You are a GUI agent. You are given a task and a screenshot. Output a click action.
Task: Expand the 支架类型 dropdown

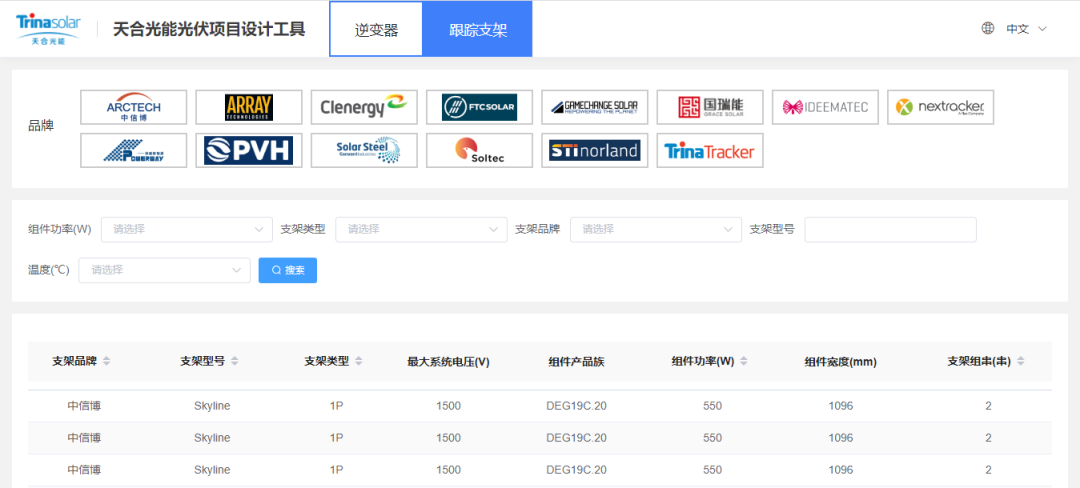point(421,229)
